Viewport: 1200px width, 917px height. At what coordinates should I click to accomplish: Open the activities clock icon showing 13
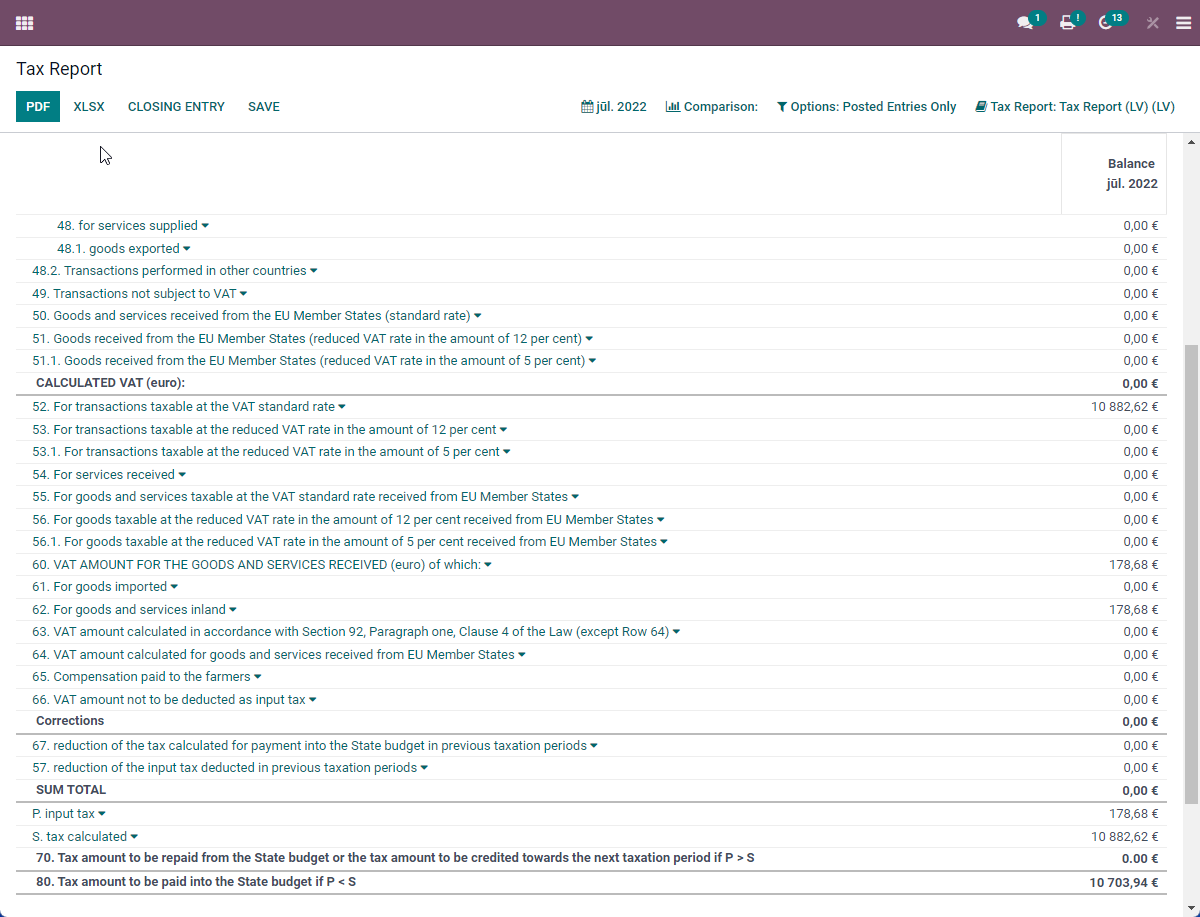[1108, 22]
